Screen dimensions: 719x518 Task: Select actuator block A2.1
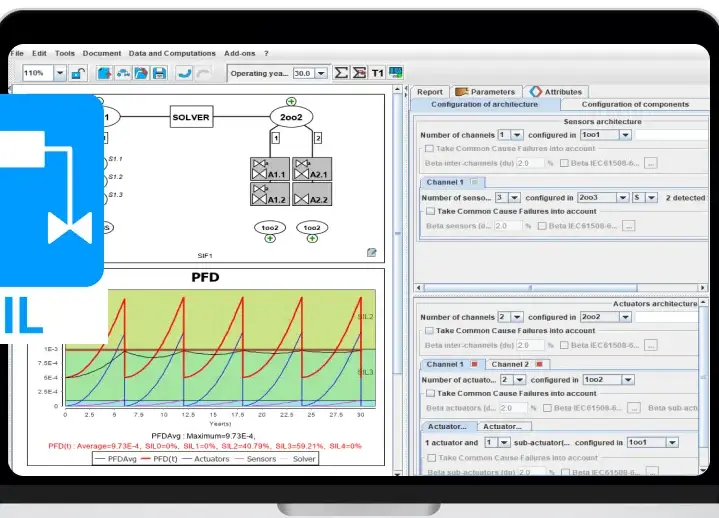(312, 169)
